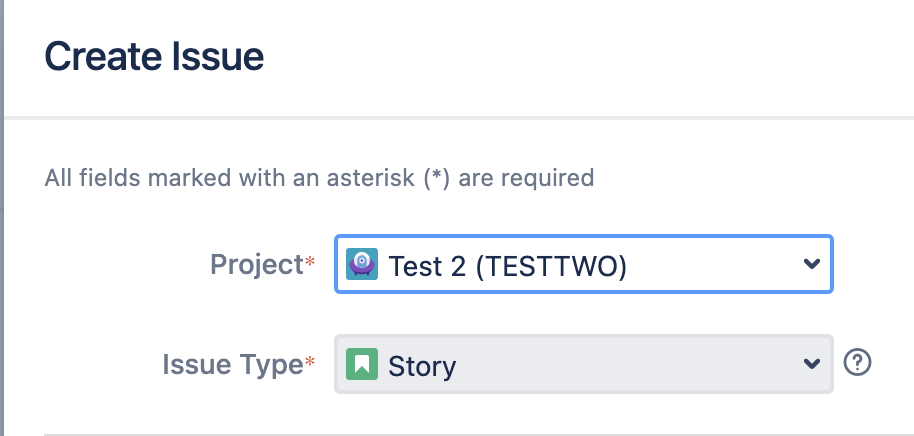Viewport: 914px width, 436px height.
Task: Click empty space inside the Issue Type field
Action: pos(640,364)
